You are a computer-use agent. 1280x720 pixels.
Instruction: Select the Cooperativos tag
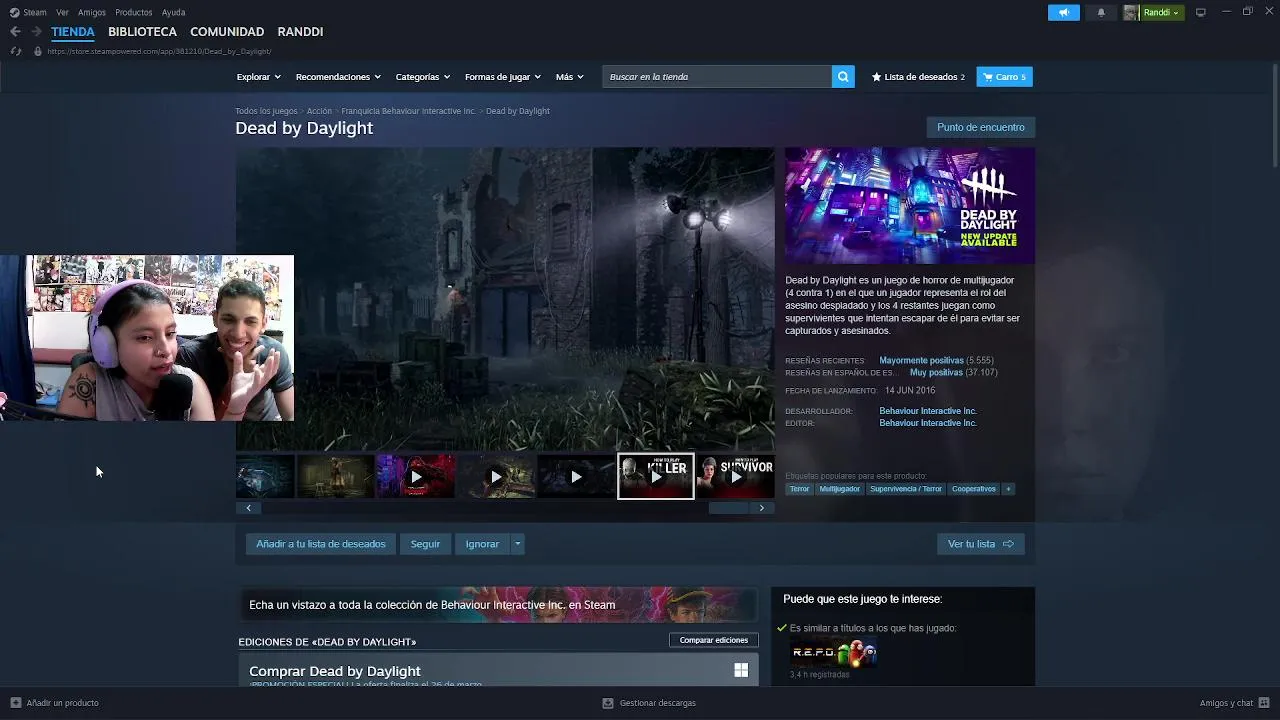tap(974, 489)
